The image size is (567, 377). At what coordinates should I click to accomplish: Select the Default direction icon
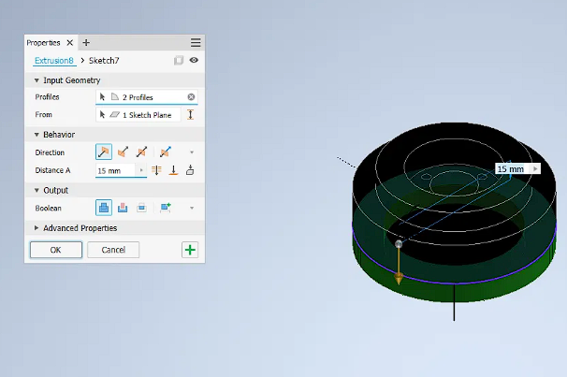click(x=103, y=152)
